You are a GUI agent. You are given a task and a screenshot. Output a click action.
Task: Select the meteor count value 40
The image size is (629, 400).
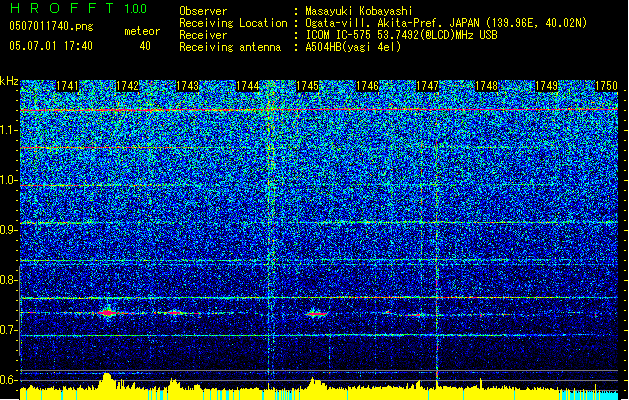click(145, 46)
